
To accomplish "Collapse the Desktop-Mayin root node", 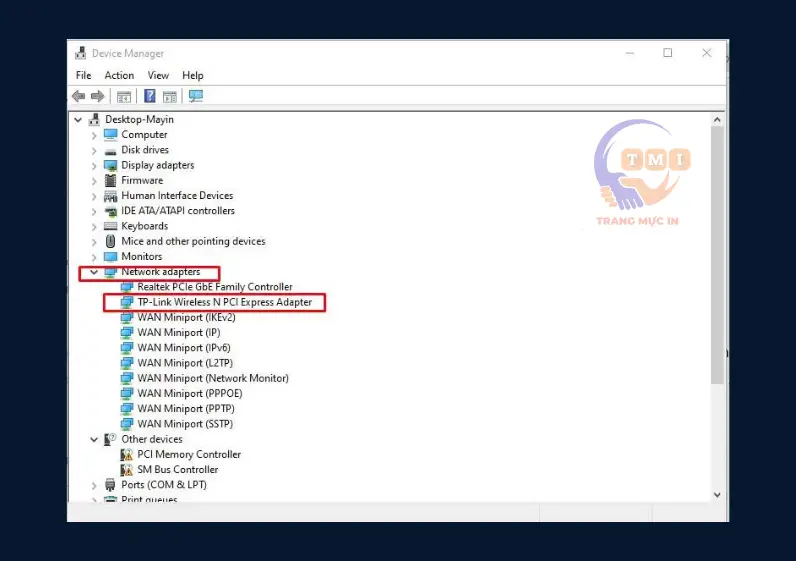I will [x=78, y=120].
